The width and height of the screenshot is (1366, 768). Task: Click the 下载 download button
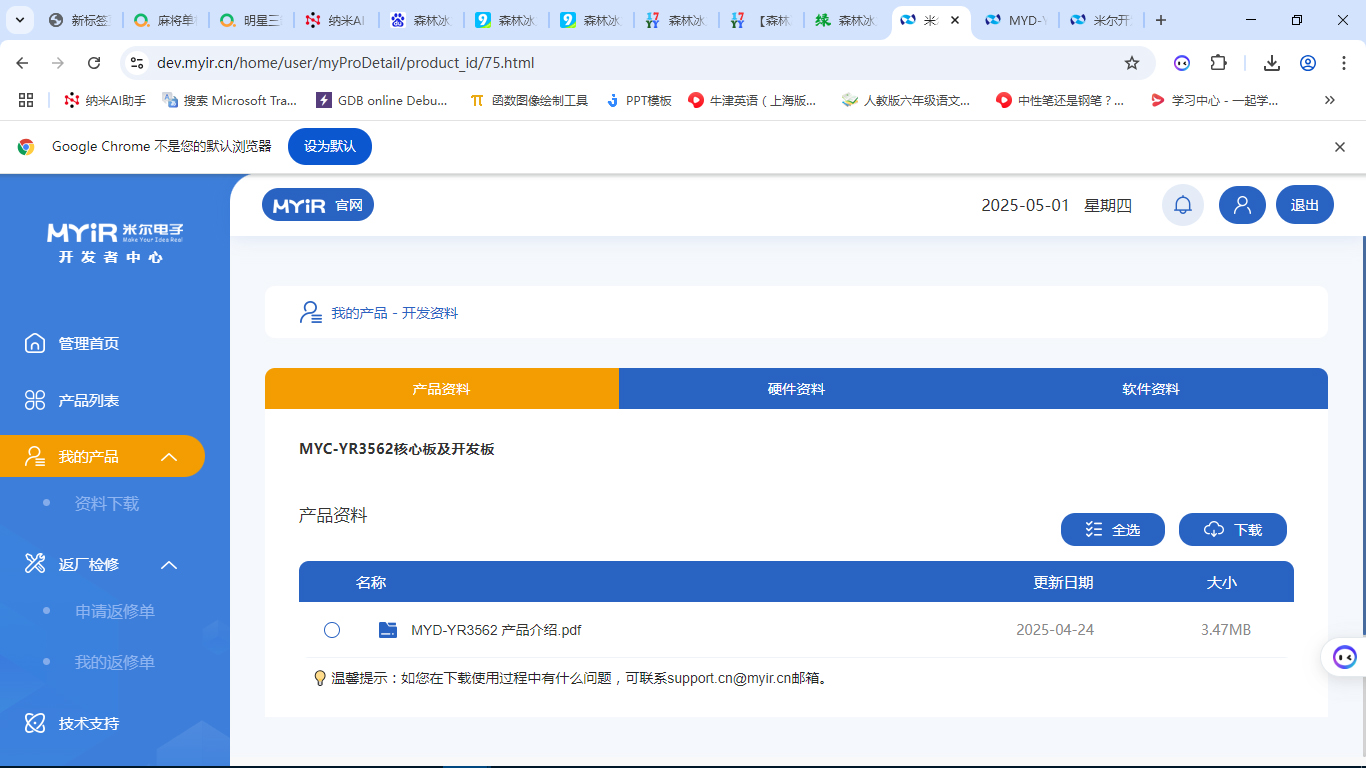point(1233,530)
